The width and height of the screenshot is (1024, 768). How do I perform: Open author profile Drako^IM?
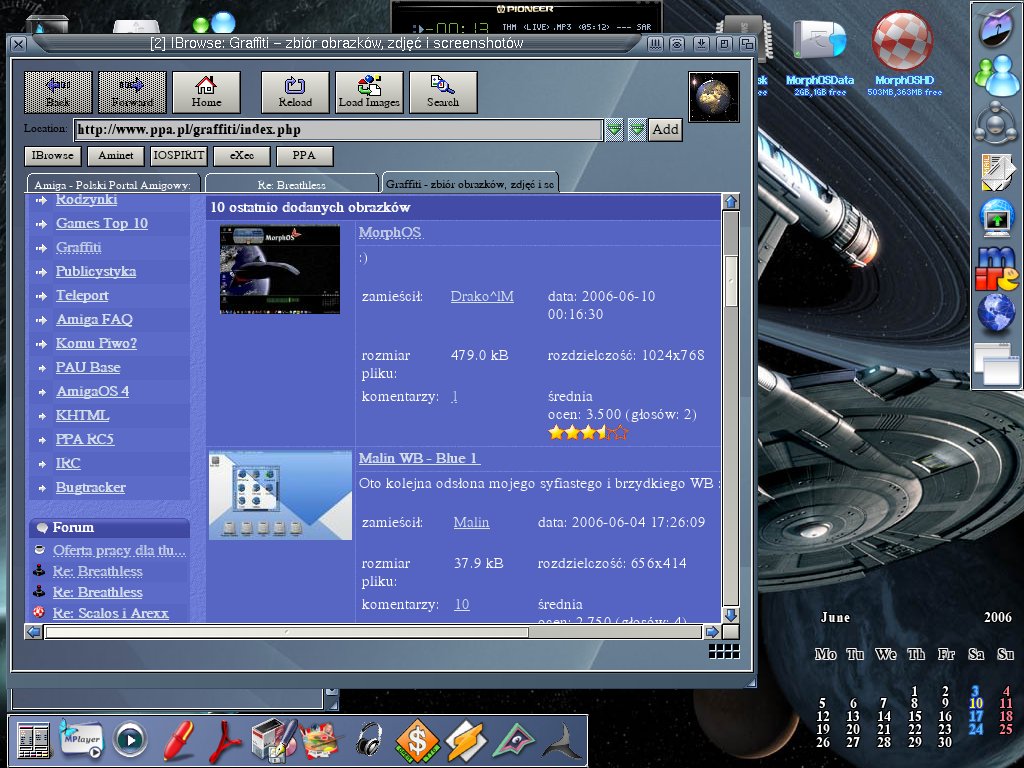[482, 296]
